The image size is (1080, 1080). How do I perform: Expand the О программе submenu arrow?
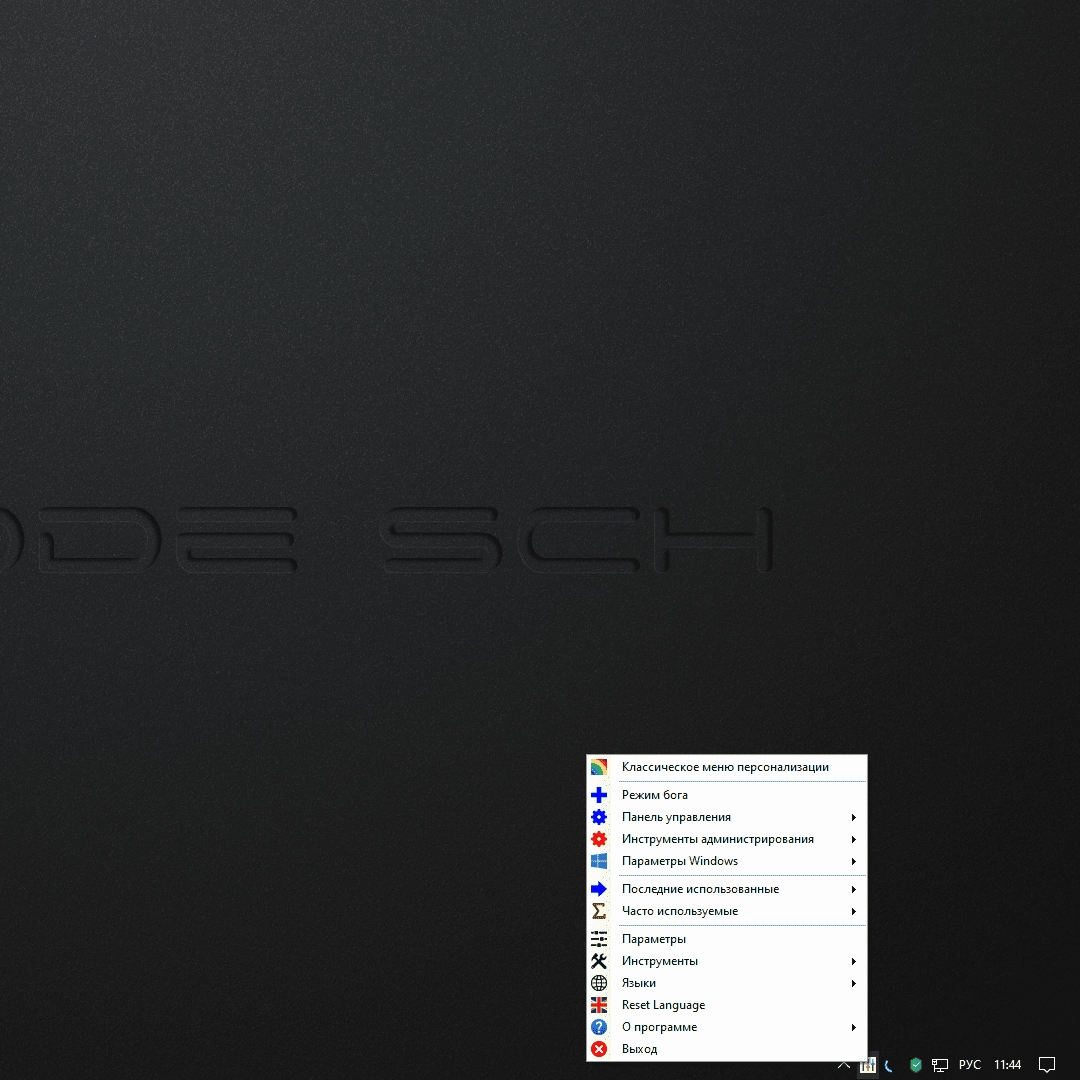[853, 1027]
